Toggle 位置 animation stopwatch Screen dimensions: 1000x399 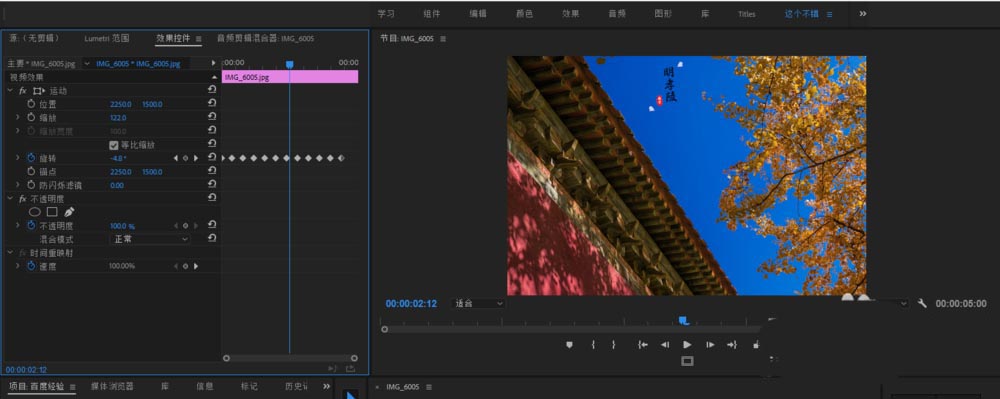31,103
